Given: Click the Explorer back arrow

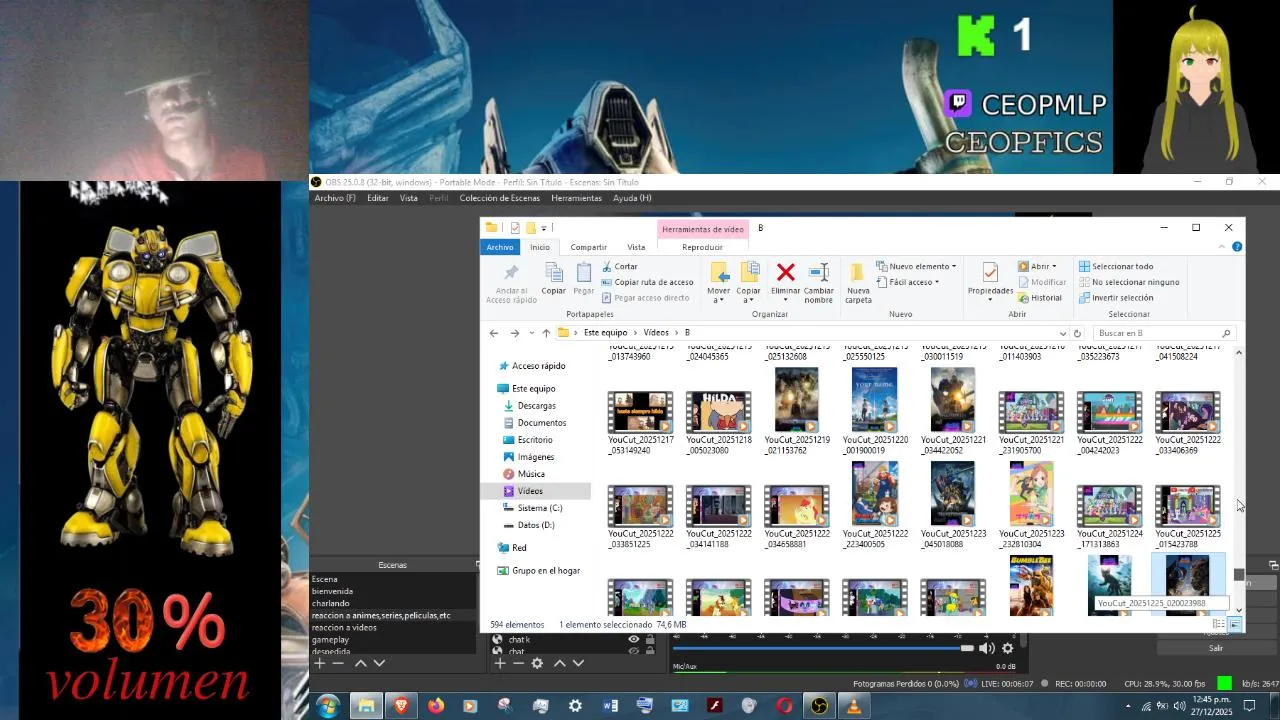Looking at the screenshot, I should (x=493, y=333).
